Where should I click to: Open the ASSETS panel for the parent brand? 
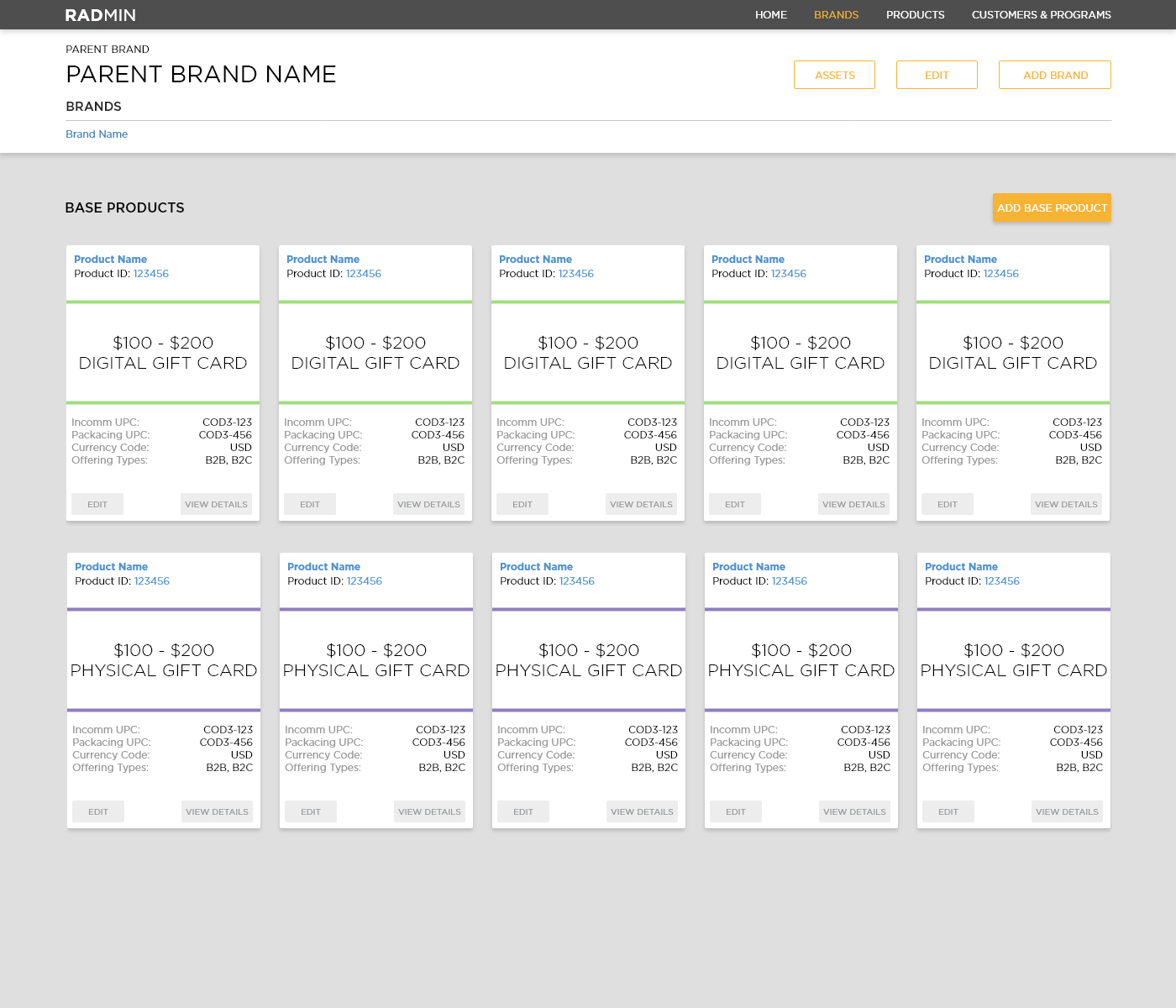pos(834,75)
